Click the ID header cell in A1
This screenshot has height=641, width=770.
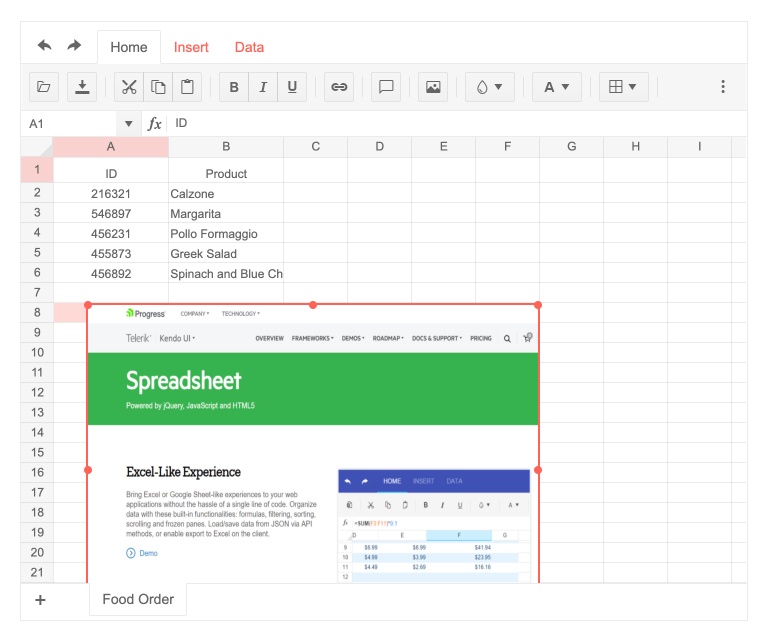pos(111,170)
